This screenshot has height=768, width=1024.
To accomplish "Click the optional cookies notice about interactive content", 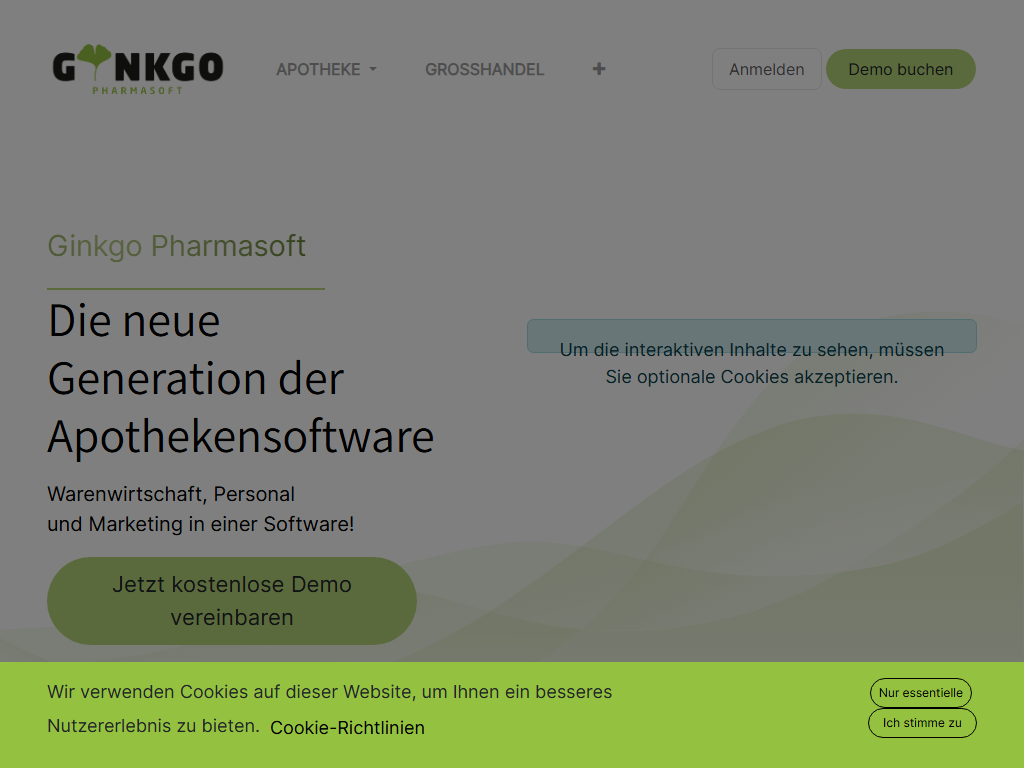I will (752, 363).
